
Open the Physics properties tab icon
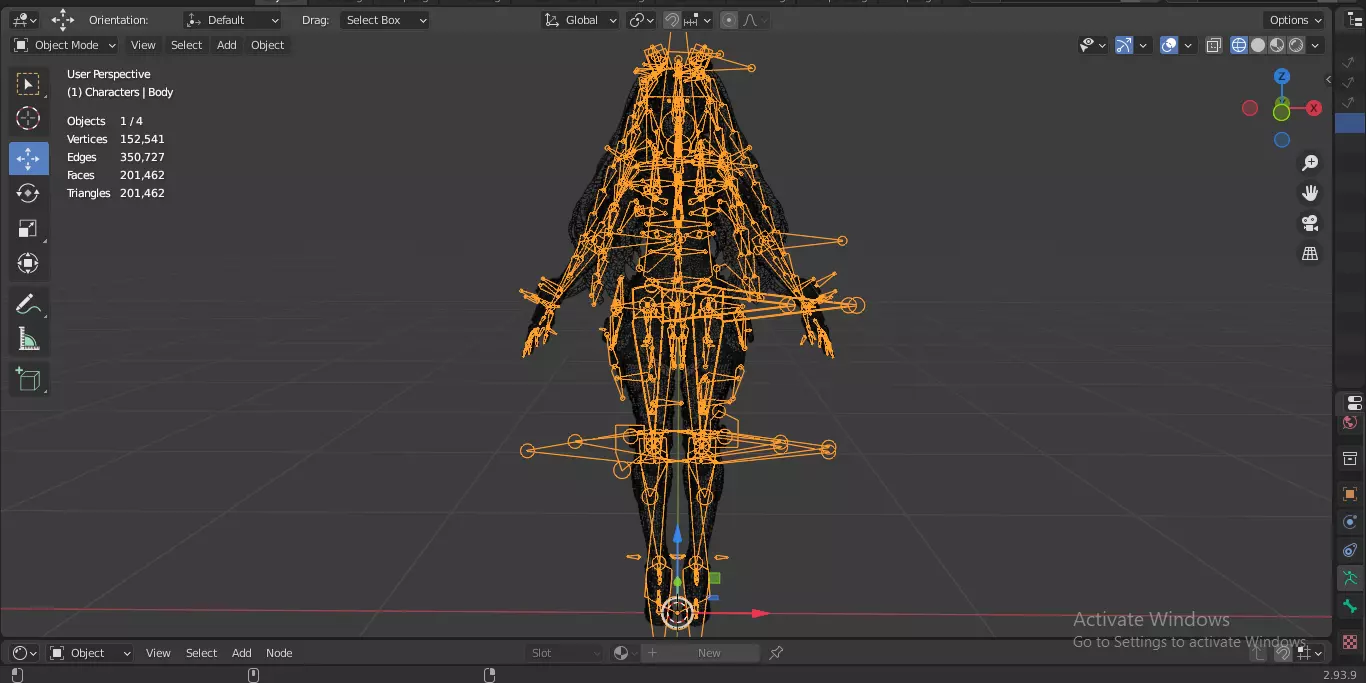pyautogui.click(x=1350, y=522)
